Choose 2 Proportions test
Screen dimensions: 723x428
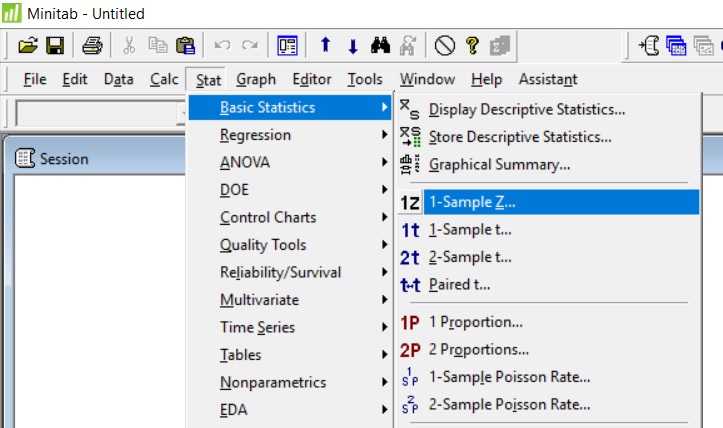478,350
